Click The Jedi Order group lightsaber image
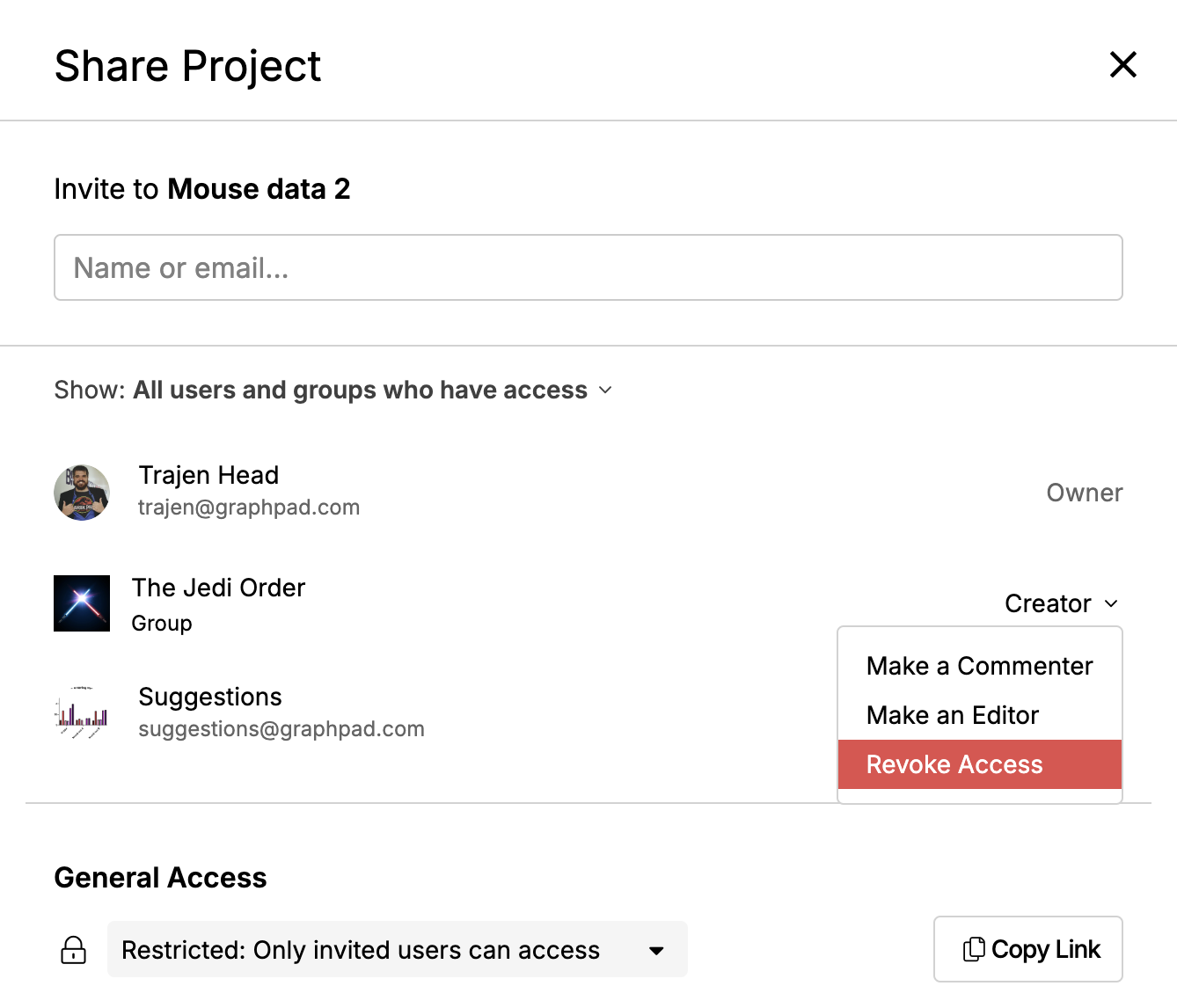The width and height of the screenshot is (1177, 1008). point(82,603)
